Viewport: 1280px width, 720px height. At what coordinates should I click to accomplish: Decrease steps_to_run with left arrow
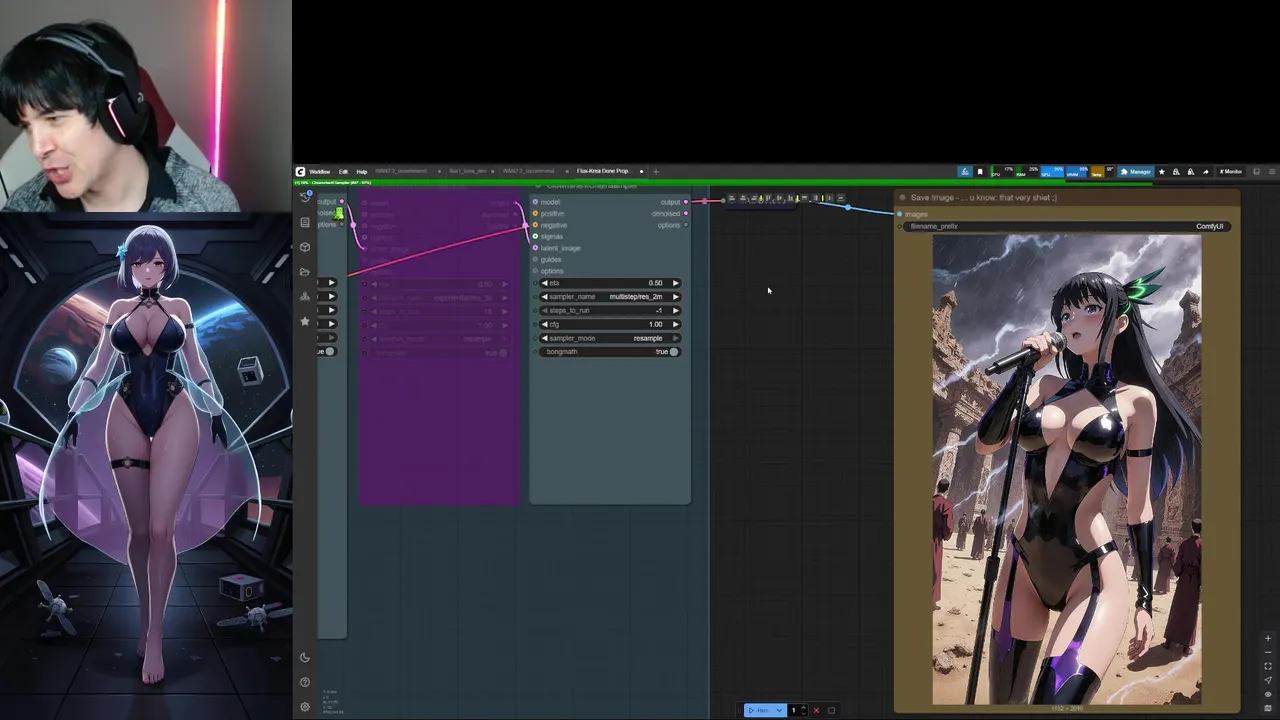click(x=545, y=310)
